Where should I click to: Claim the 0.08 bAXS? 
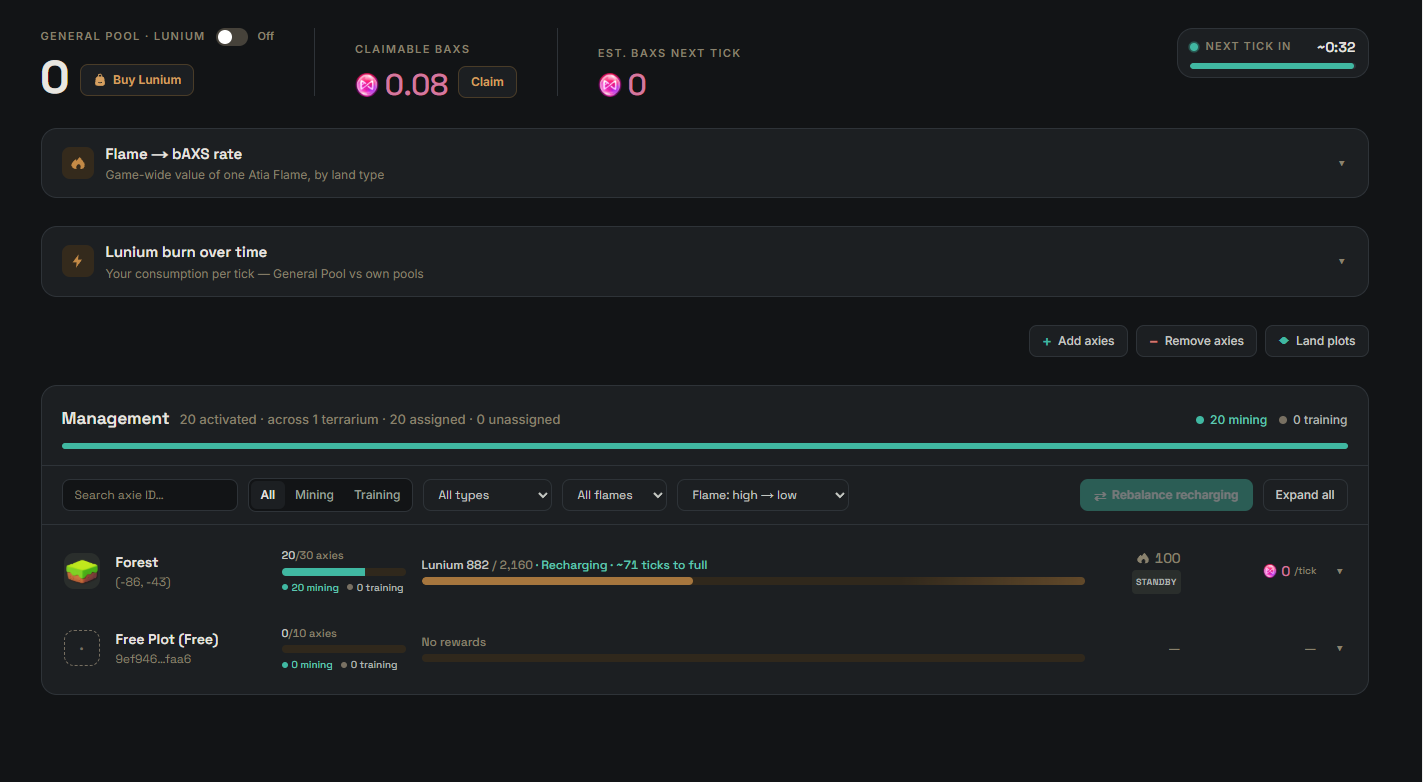tap(487, 82)
